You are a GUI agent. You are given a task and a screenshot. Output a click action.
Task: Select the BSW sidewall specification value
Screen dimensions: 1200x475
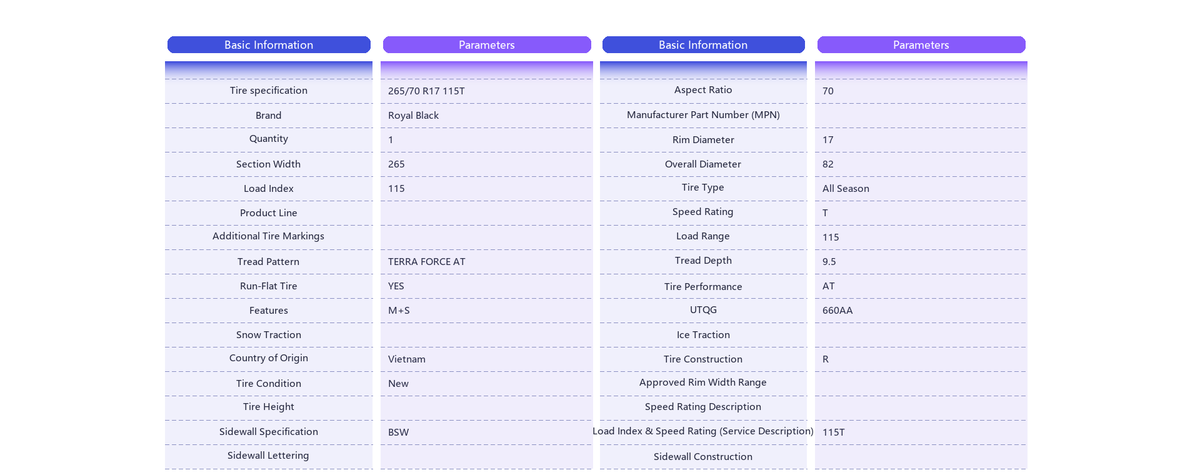tap(398, 433)
